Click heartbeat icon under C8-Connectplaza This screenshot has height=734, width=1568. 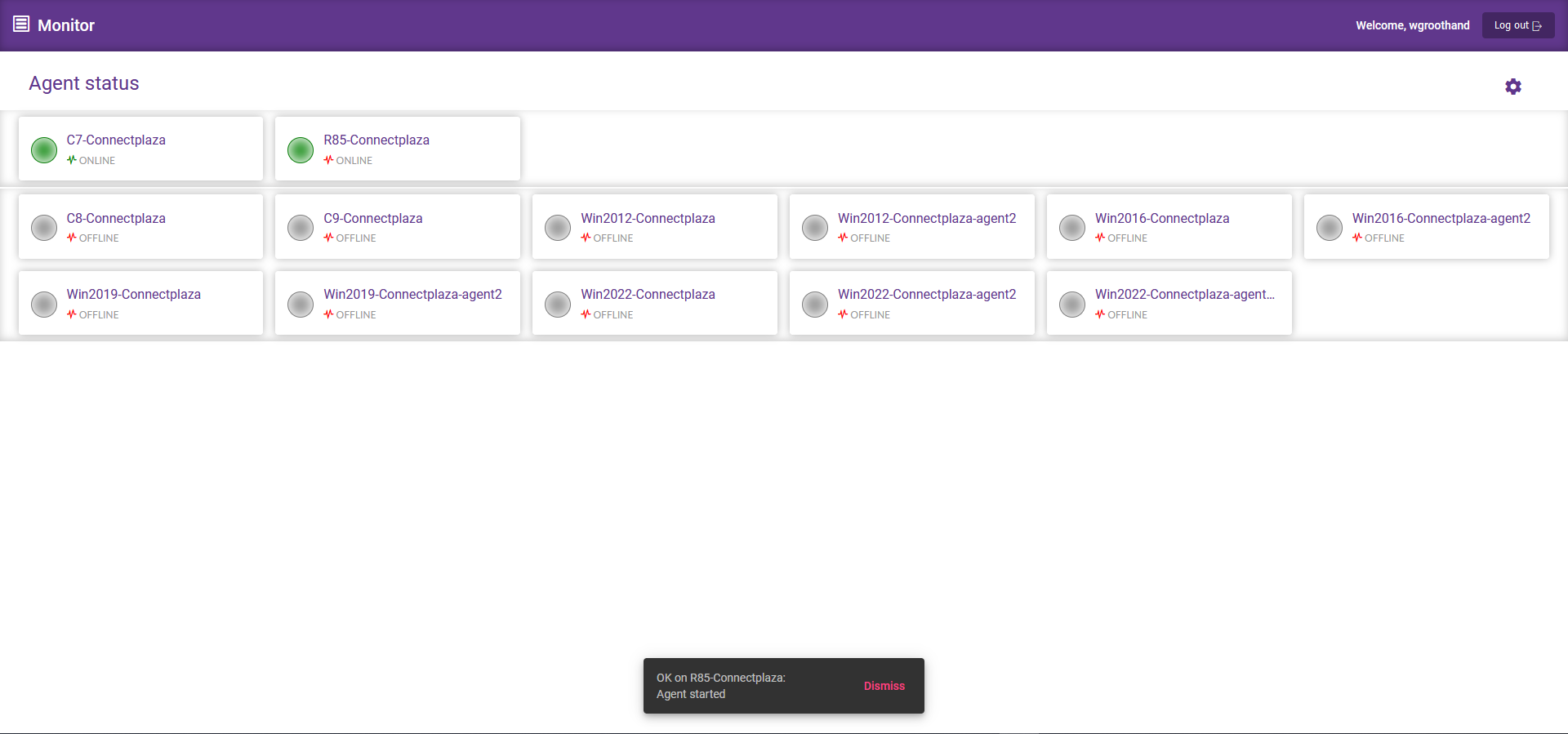click(72, 238)
